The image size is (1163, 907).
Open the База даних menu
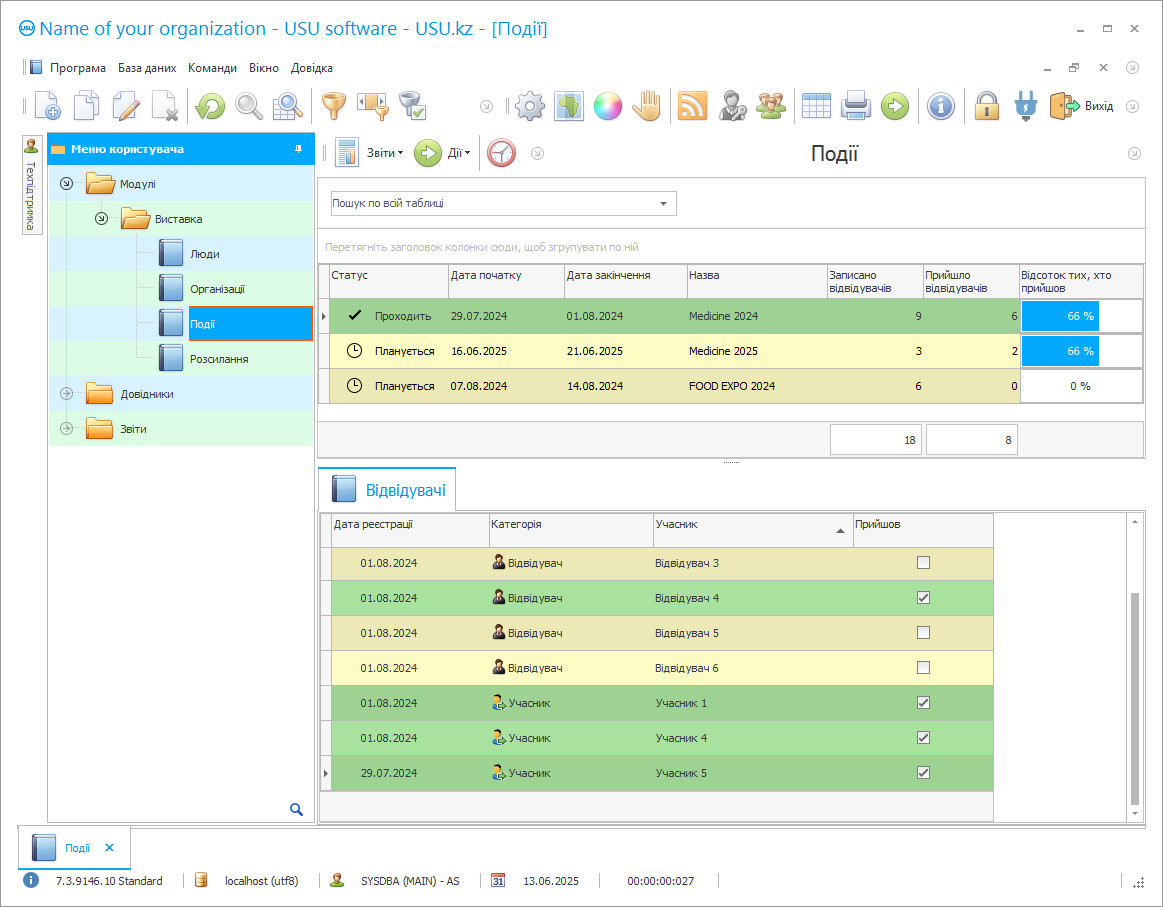point(147,67)
